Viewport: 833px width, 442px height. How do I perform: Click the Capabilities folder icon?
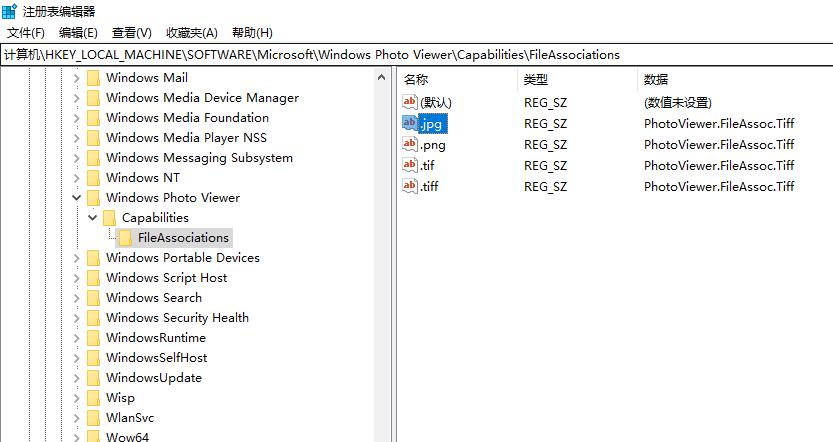coord(109,218)
